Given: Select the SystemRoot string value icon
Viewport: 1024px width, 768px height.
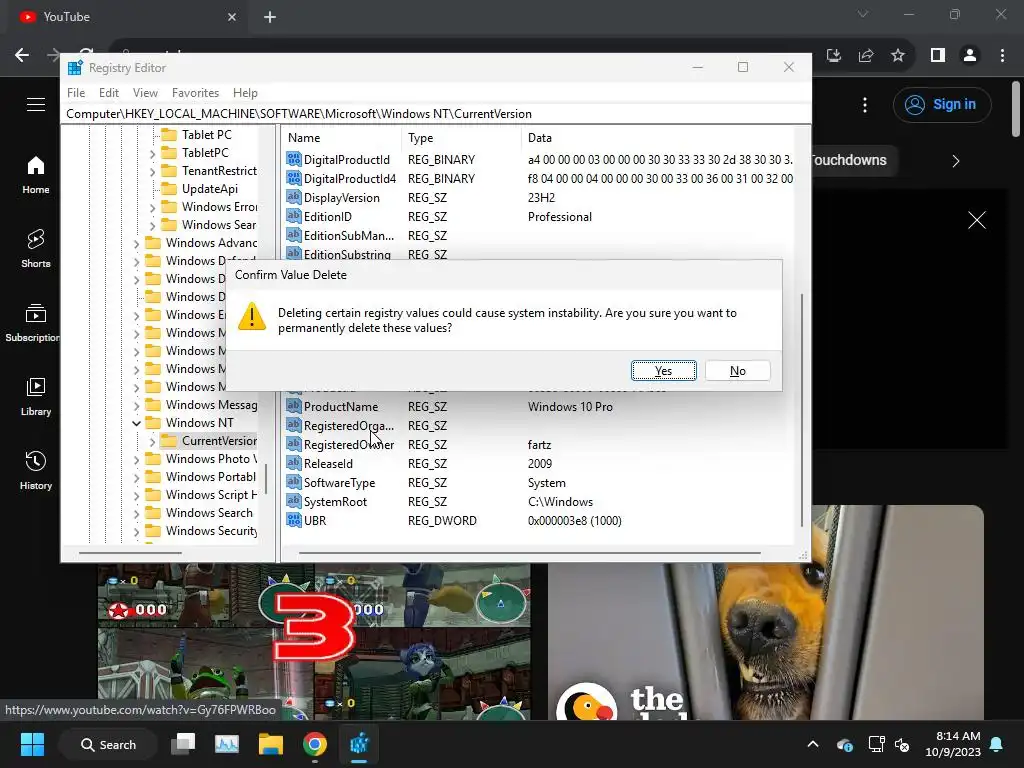Looking at the screenshot, I should 294,501.
